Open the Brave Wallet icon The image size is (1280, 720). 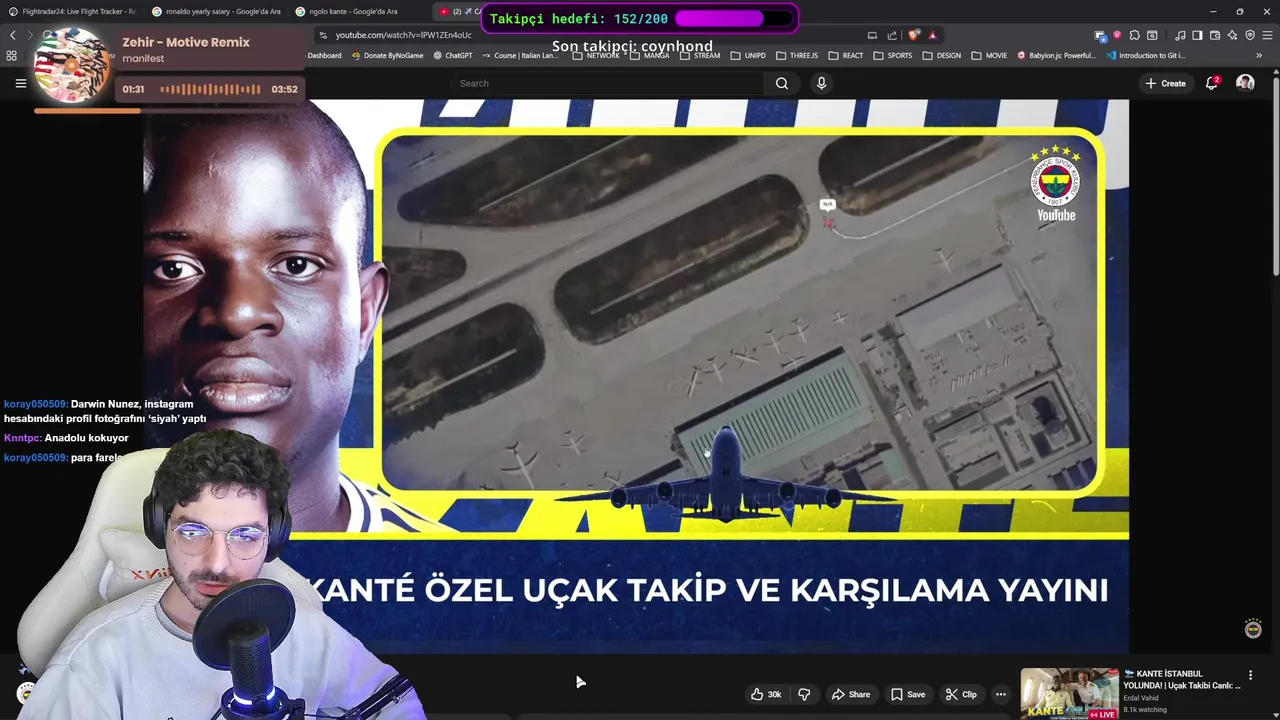[x=1214, y=35]
